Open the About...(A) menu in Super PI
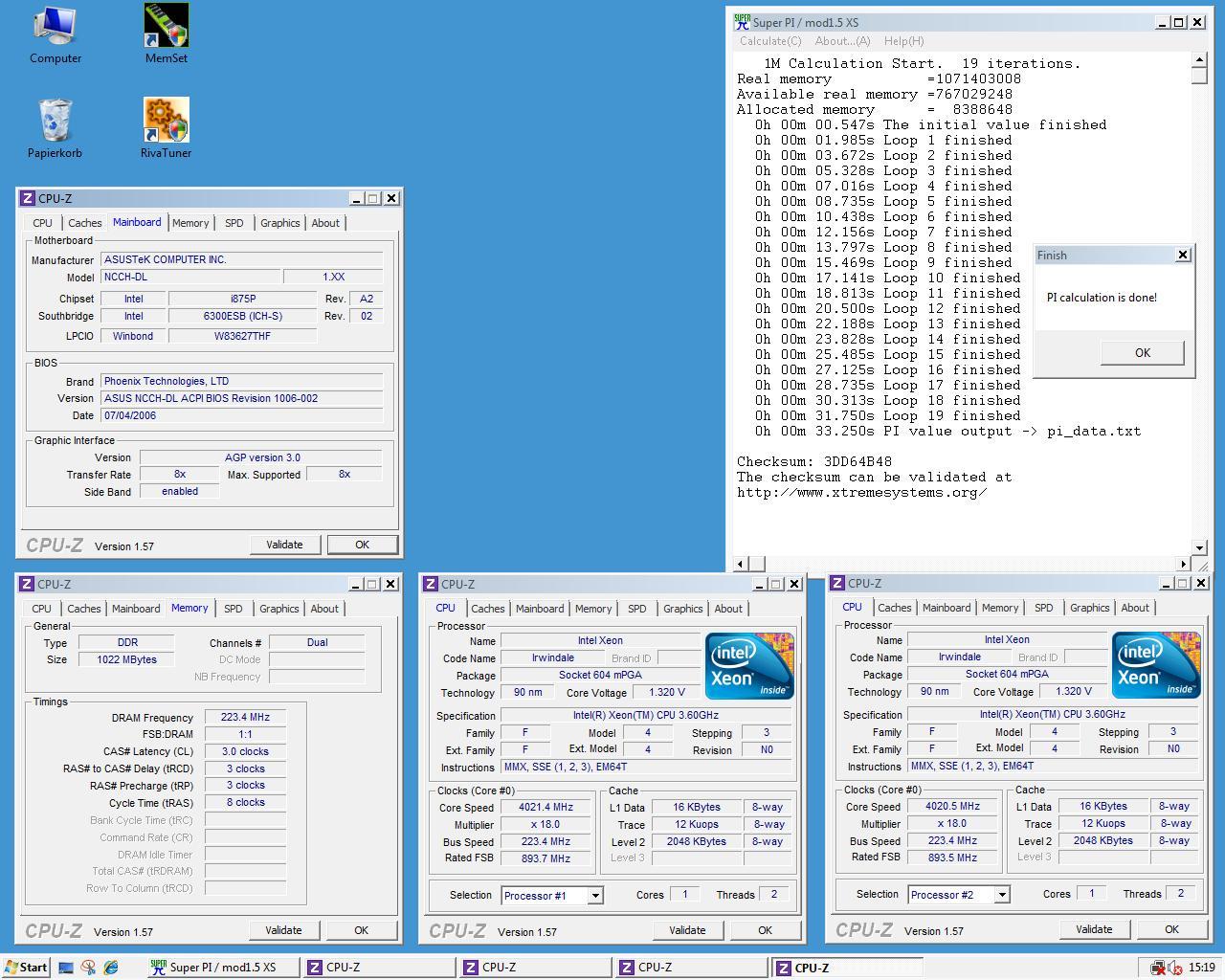 842,41
